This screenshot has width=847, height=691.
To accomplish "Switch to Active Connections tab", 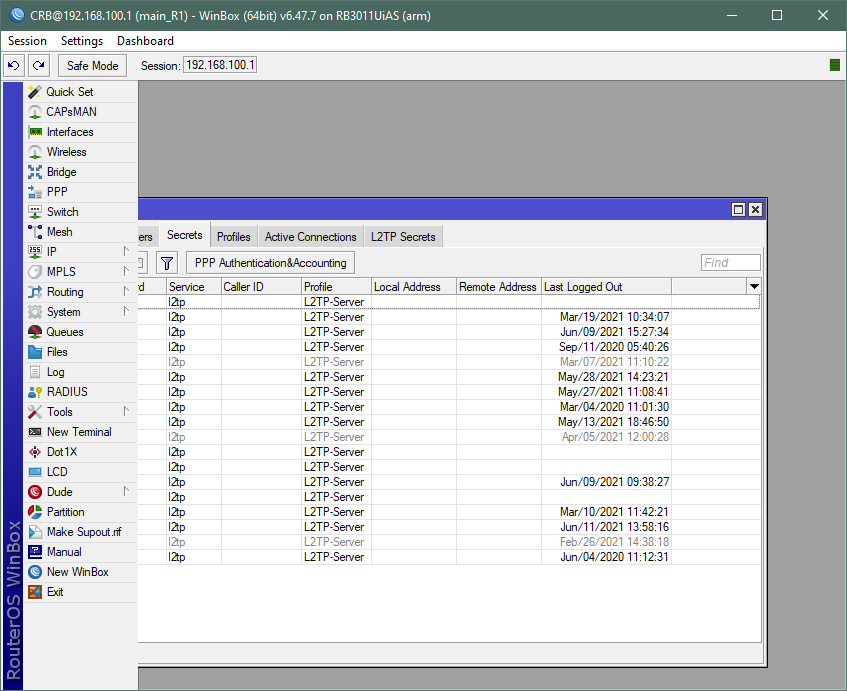I will (x=311, y=237).
